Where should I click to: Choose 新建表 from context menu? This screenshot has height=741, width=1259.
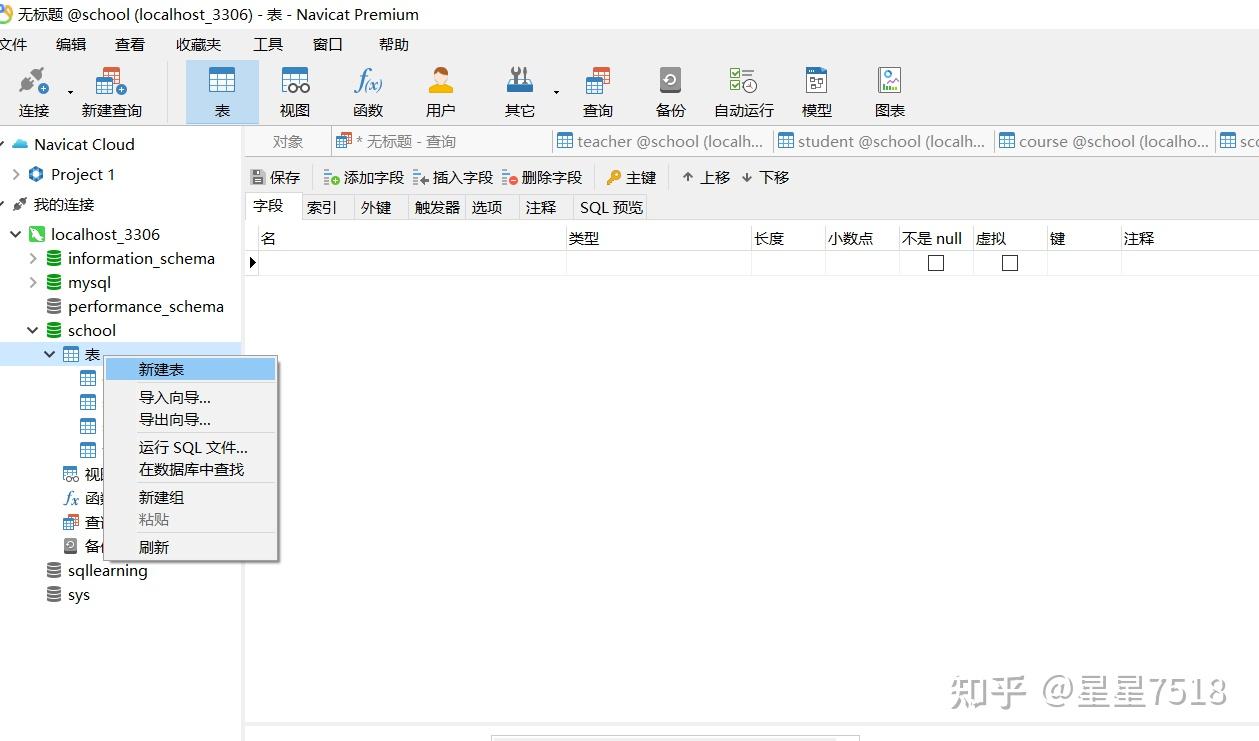[x=190, y=369]
